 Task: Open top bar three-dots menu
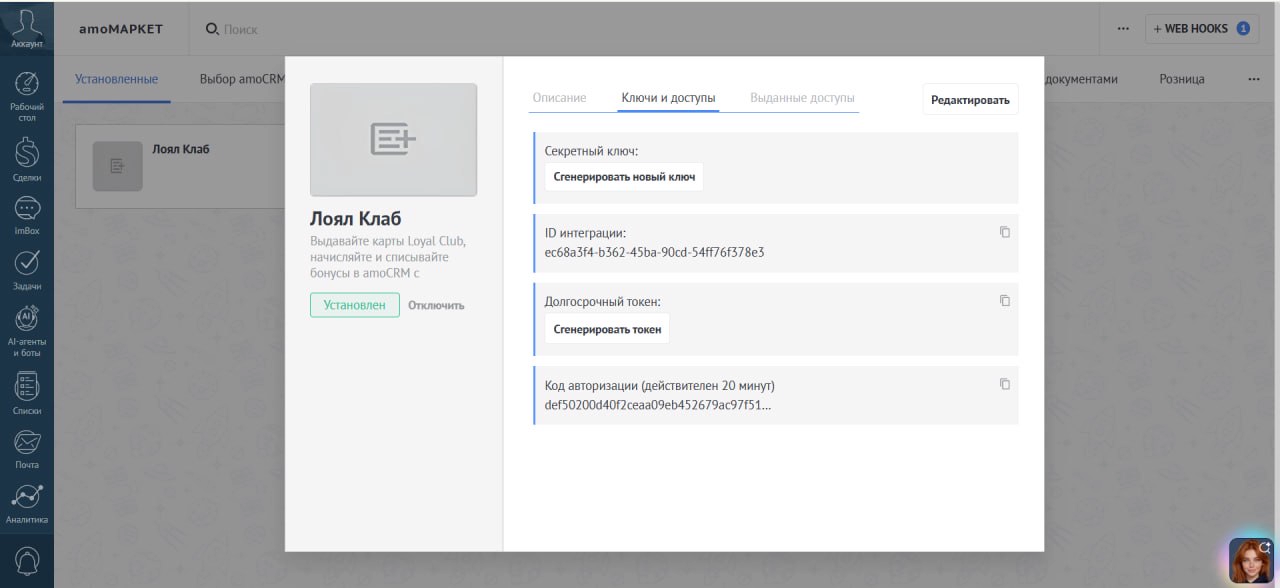click(1124, 29)
